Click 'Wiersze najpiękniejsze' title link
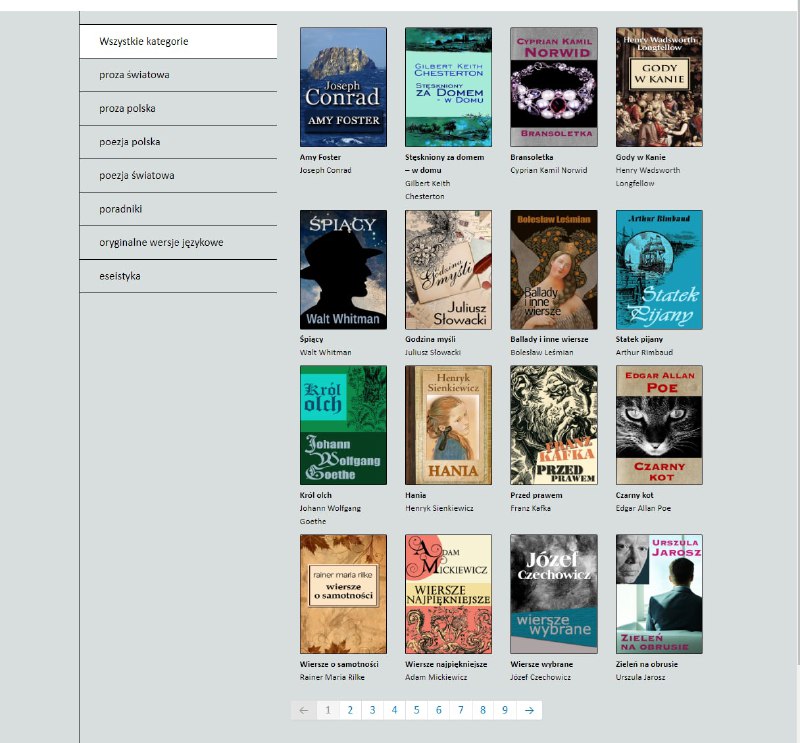The height and width of the screenshot is (743, 800). (x=446, y=664)
